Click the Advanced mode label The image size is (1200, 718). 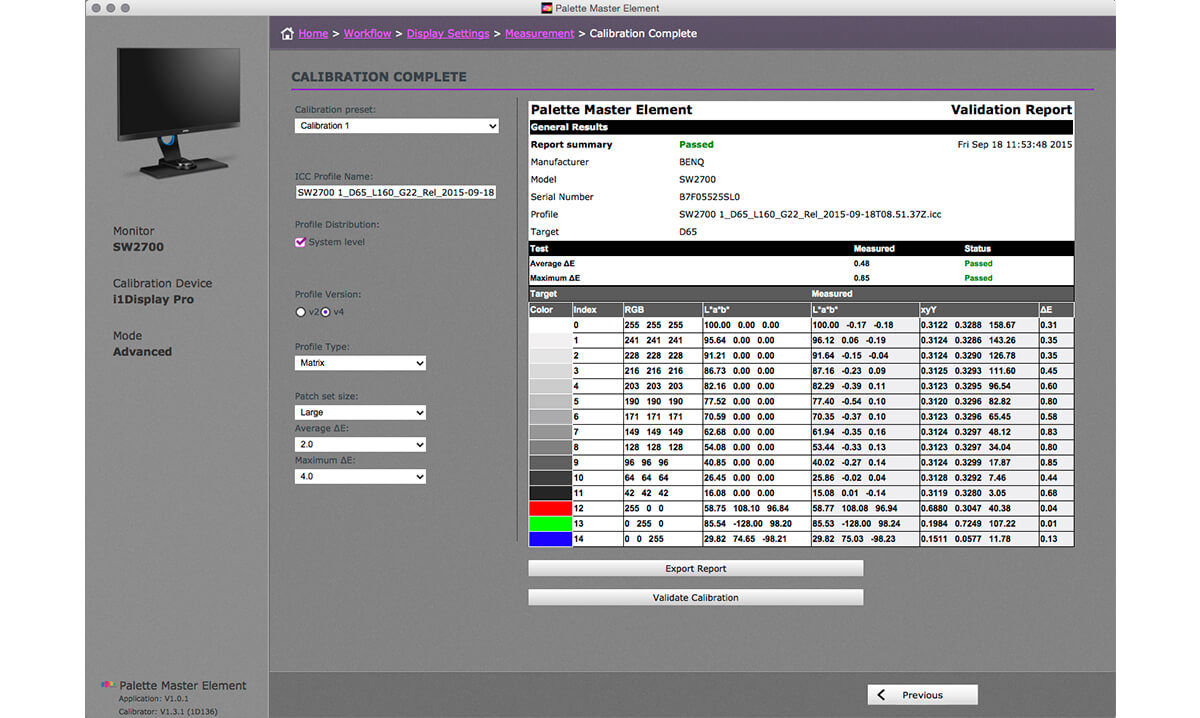click(x=142, y=351)
